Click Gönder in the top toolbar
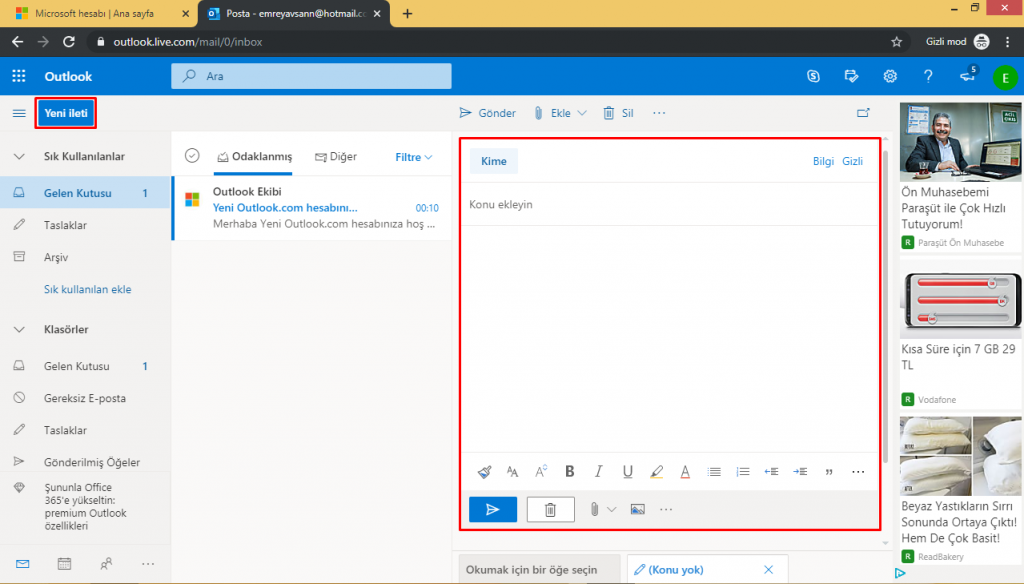 click(x=487, y=113)
